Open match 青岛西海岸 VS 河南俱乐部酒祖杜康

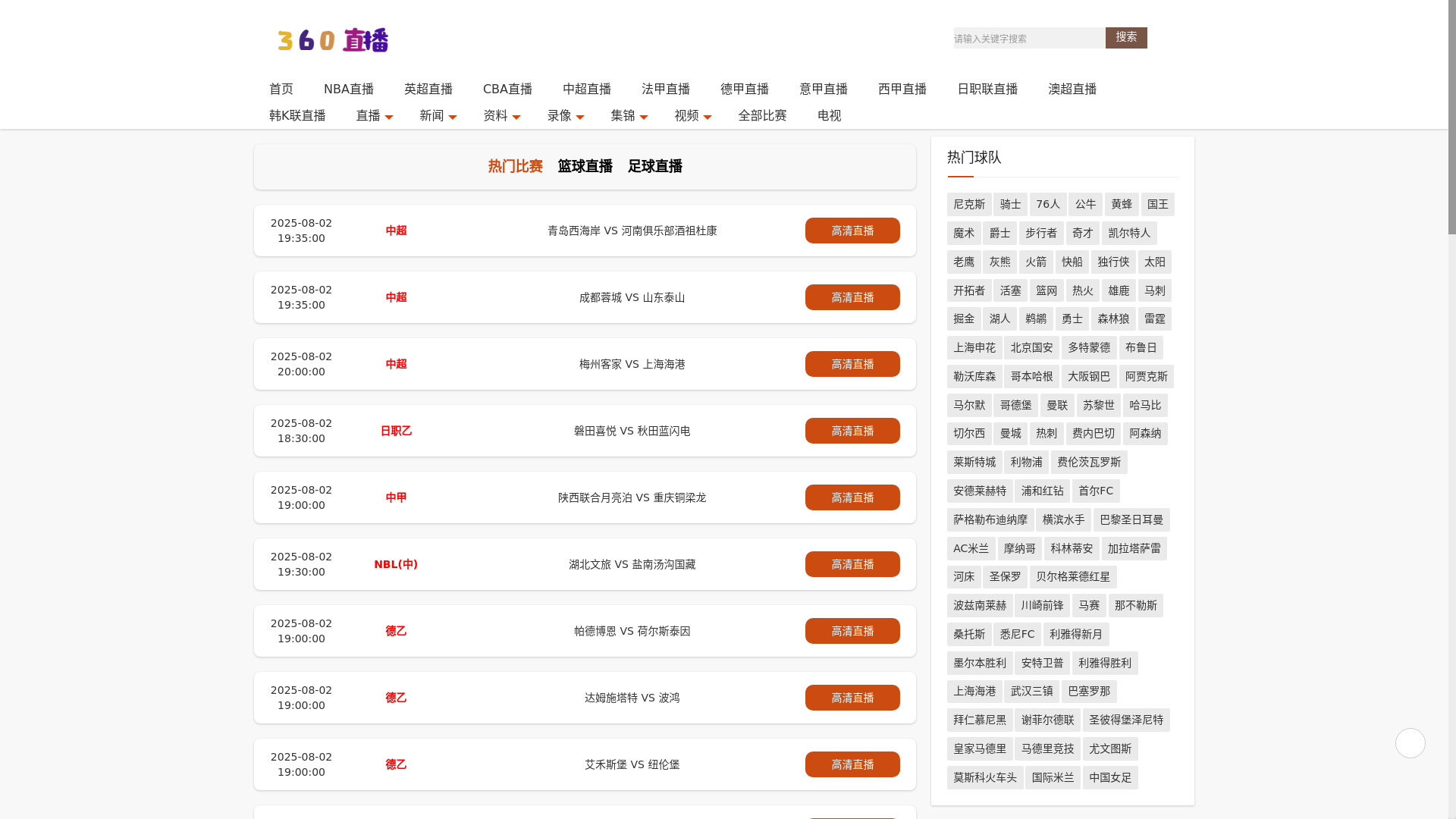632,231
